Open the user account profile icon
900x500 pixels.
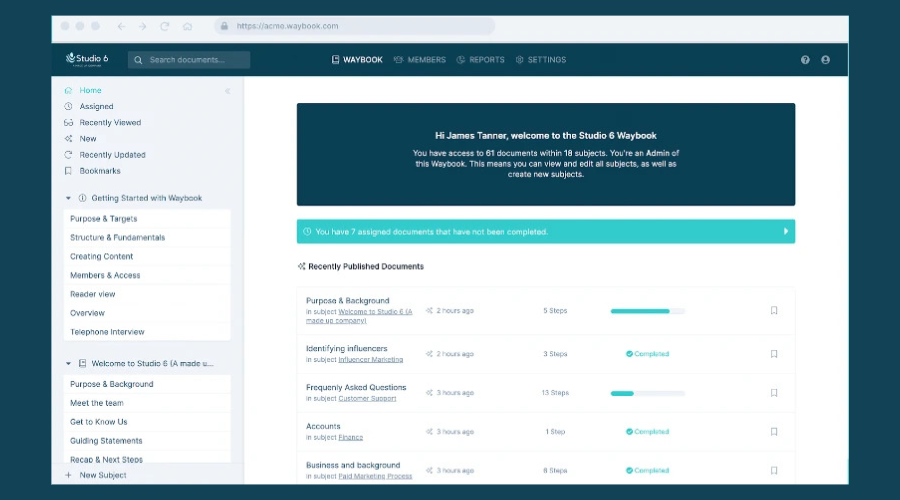825,60
